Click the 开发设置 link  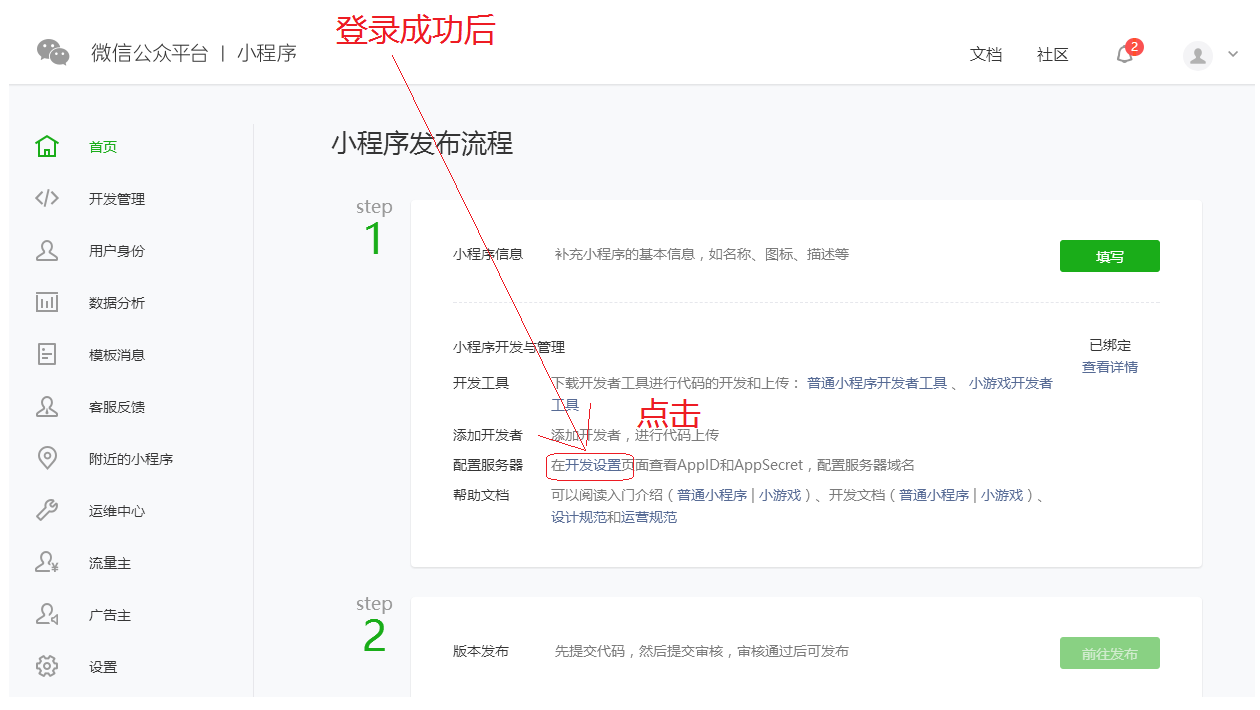(x=593, y=465)
